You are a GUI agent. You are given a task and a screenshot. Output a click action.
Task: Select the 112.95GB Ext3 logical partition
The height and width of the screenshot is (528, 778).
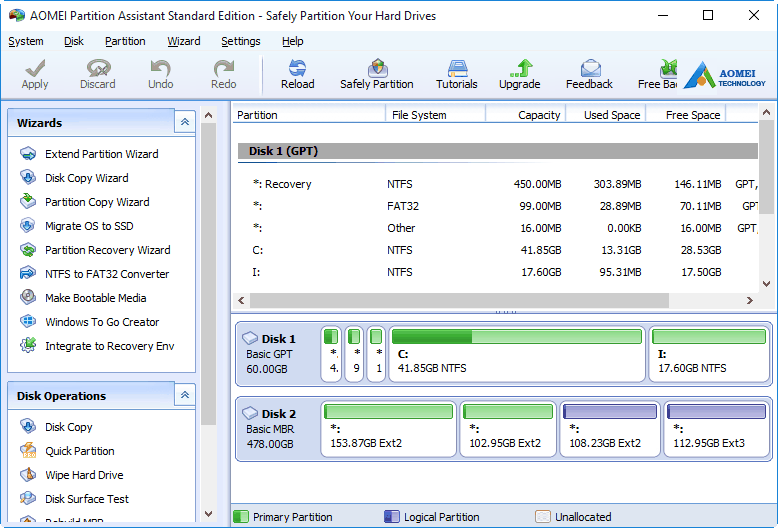[x=716, y=429]
